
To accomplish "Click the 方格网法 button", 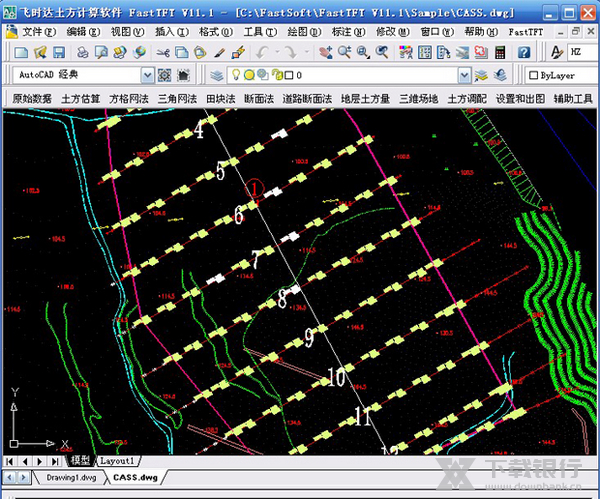I will pyautogui.click(x=128, y=99).
